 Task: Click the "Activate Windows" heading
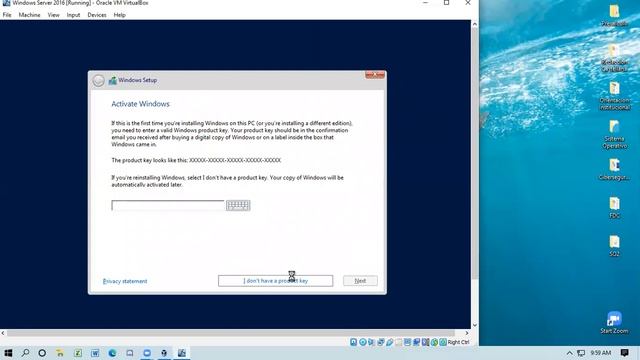click(x=140, y=104)
